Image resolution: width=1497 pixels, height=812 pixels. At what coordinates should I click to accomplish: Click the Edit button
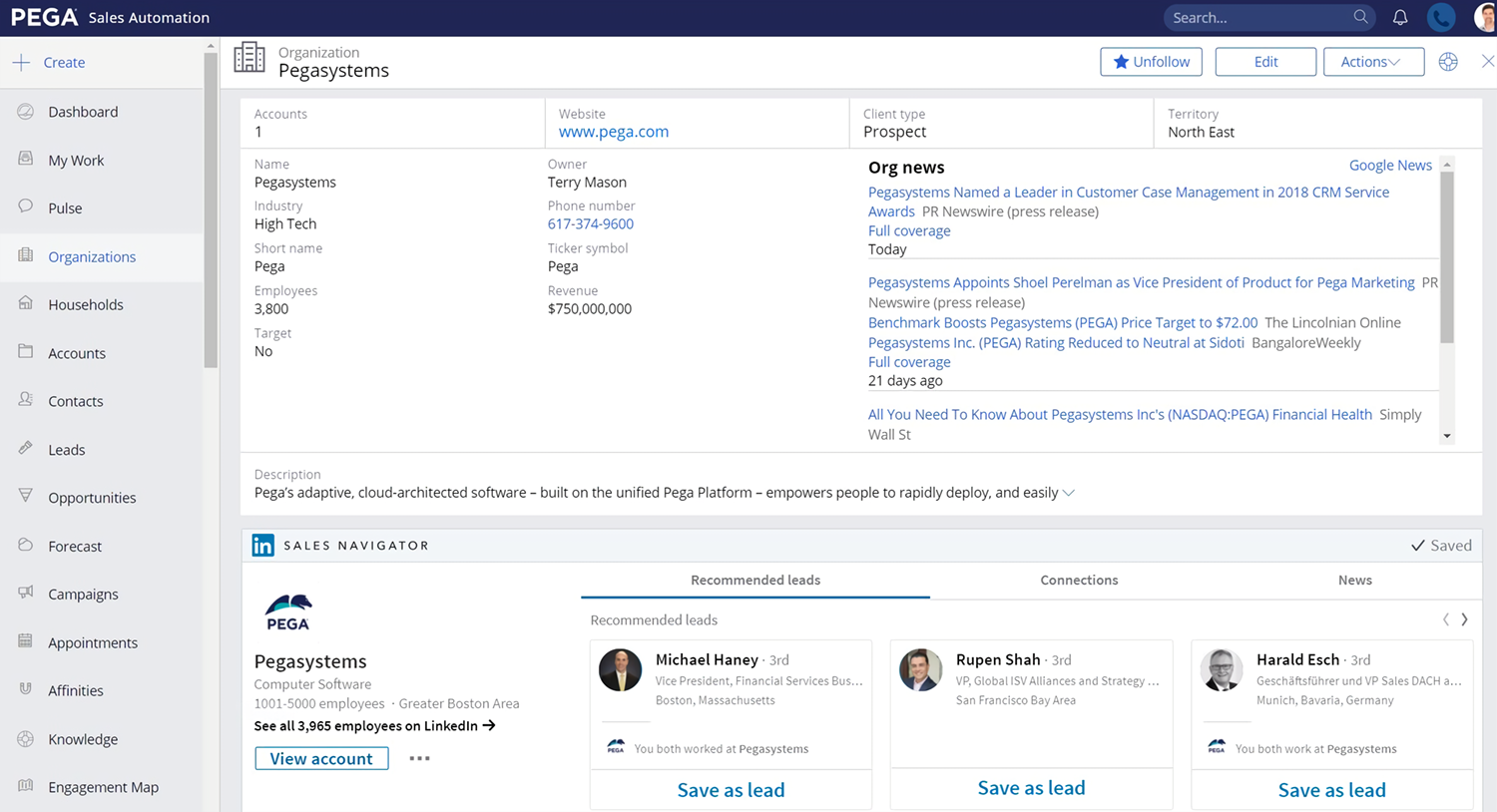pyautogui.click(x=1265, y=62)
